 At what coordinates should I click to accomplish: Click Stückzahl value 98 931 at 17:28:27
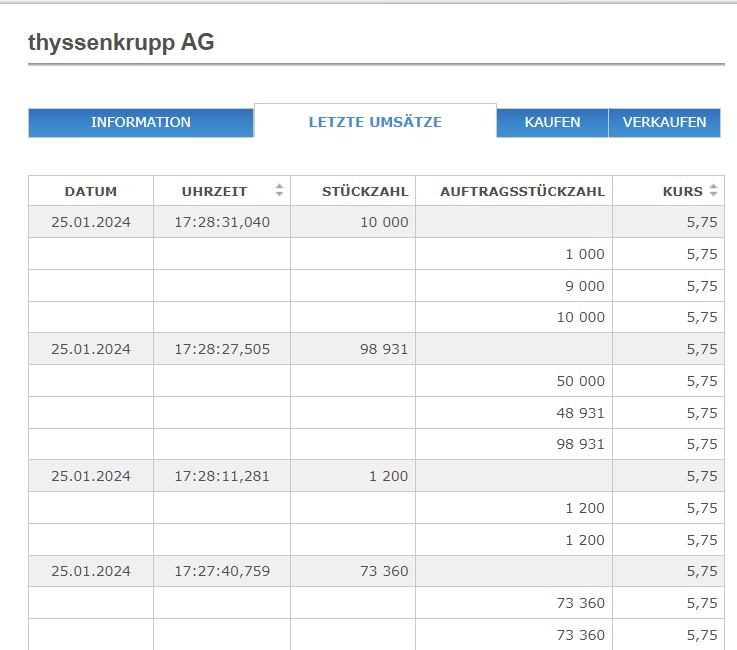point(384,349)
